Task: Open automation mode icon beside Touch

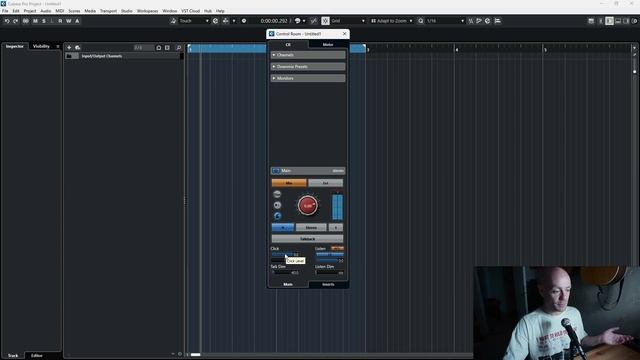Action: click(173, 21)
